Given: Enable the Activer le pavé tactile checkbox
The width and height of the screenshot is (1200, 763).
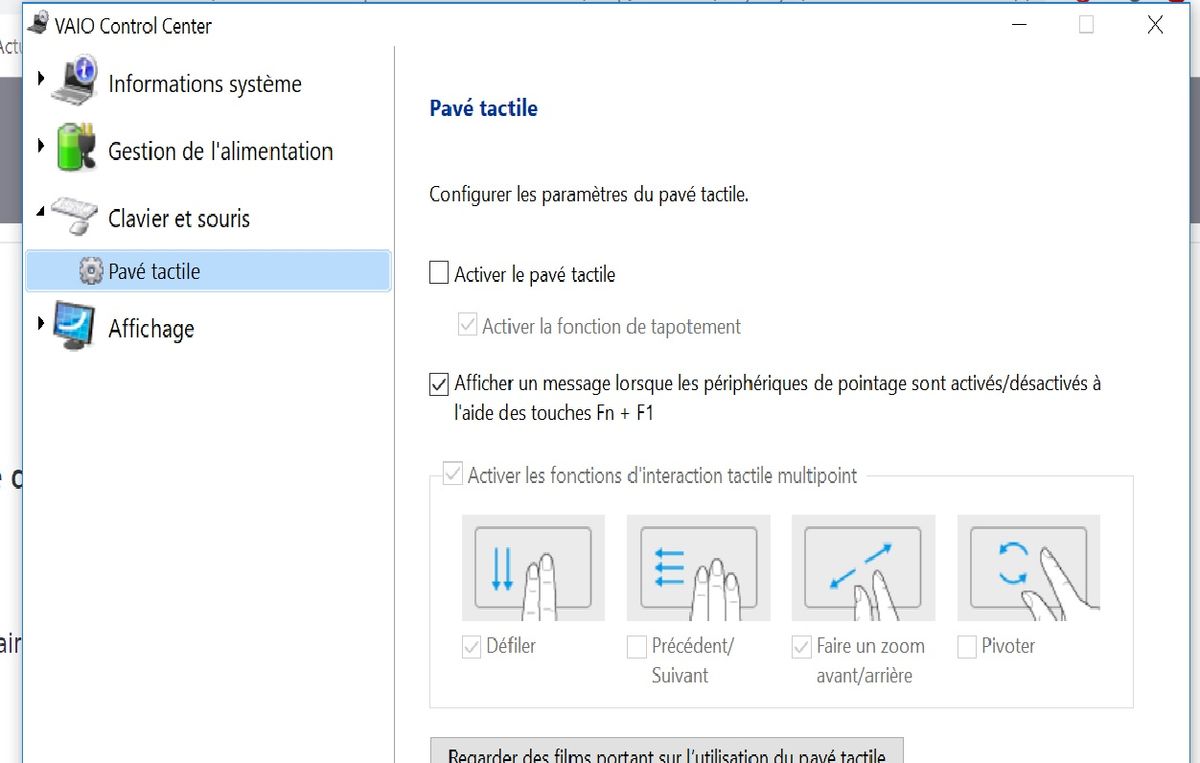Looking at the screenshot, I should pyautogui.click(x=438, y=273).
